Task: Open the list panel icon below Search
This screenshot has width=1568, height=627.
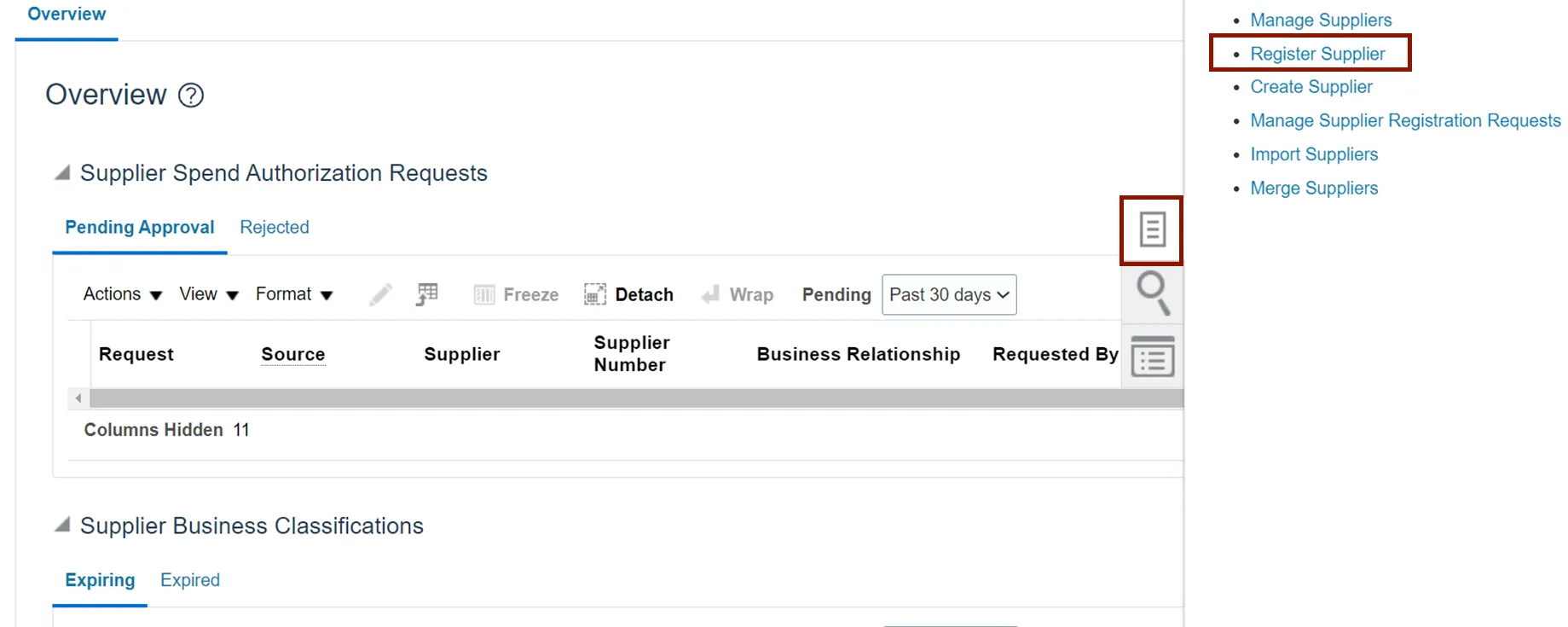Action: click(1153, 357)
